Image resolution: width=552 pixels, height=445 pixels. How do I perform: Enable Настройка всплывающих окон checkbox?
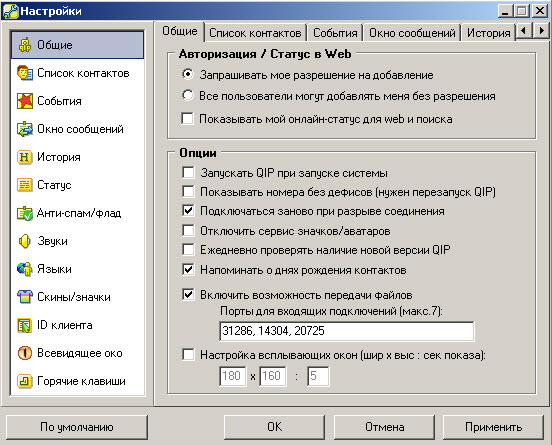click(188, 355)
